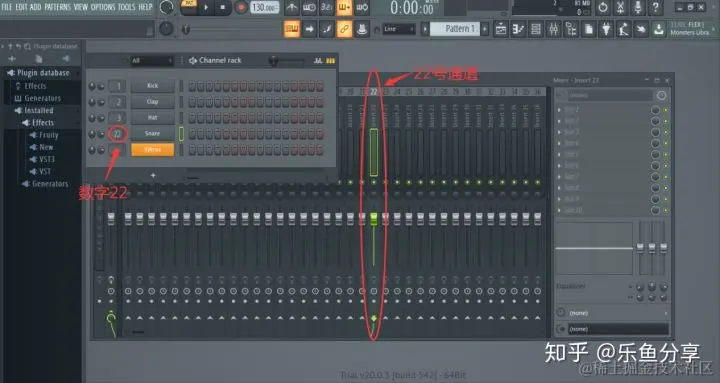Click the red Record button
The image size is (720, 383).
(x=241, y=7)
